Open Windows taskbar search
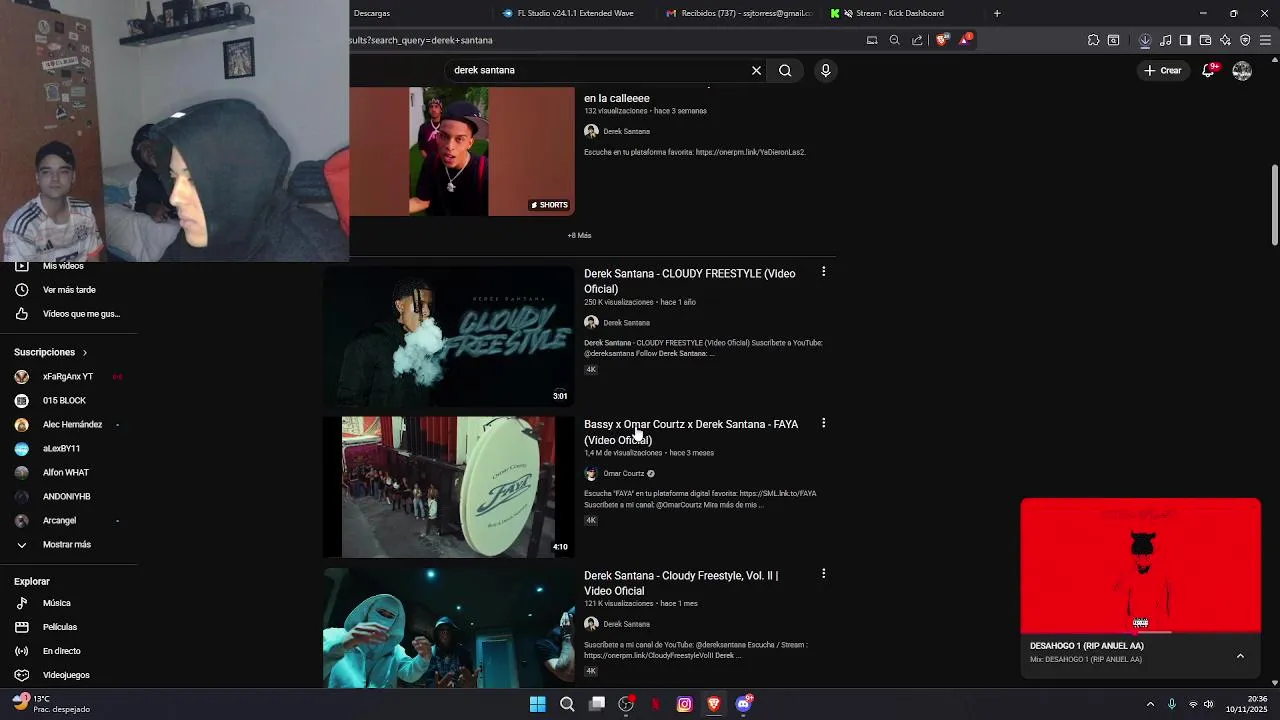The height and width of the screenshot is (720, 1280). 567,704
